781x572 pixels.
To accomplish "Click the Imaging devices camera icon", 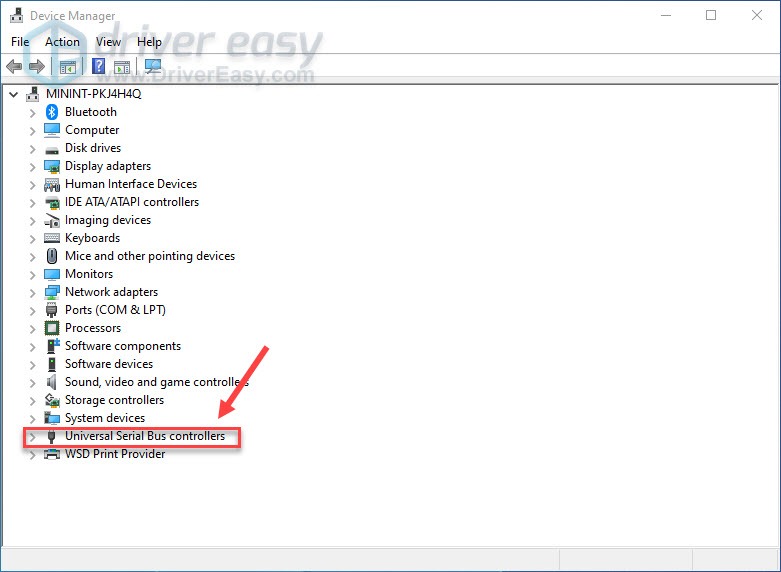I will [x=52, y=220].
